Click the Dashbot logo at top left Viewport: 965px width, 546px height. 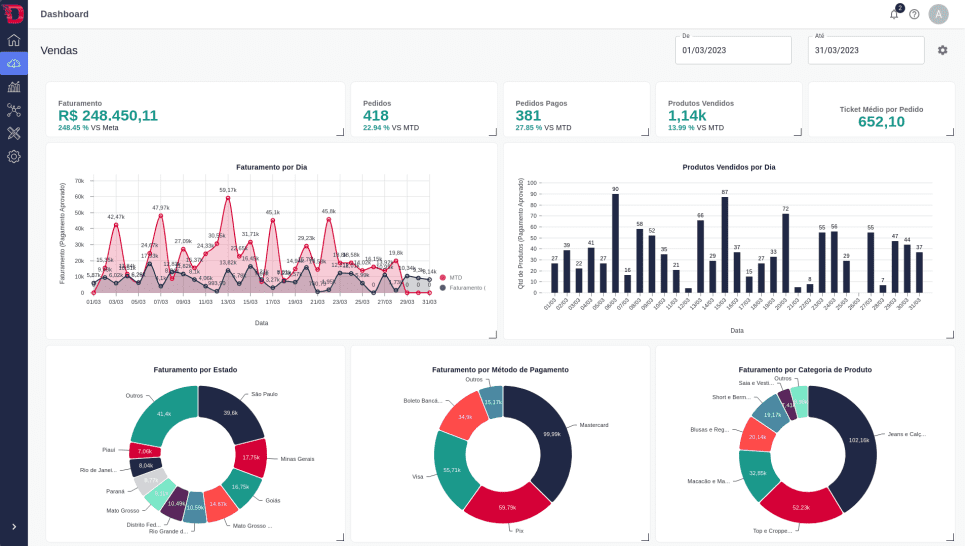14,14
